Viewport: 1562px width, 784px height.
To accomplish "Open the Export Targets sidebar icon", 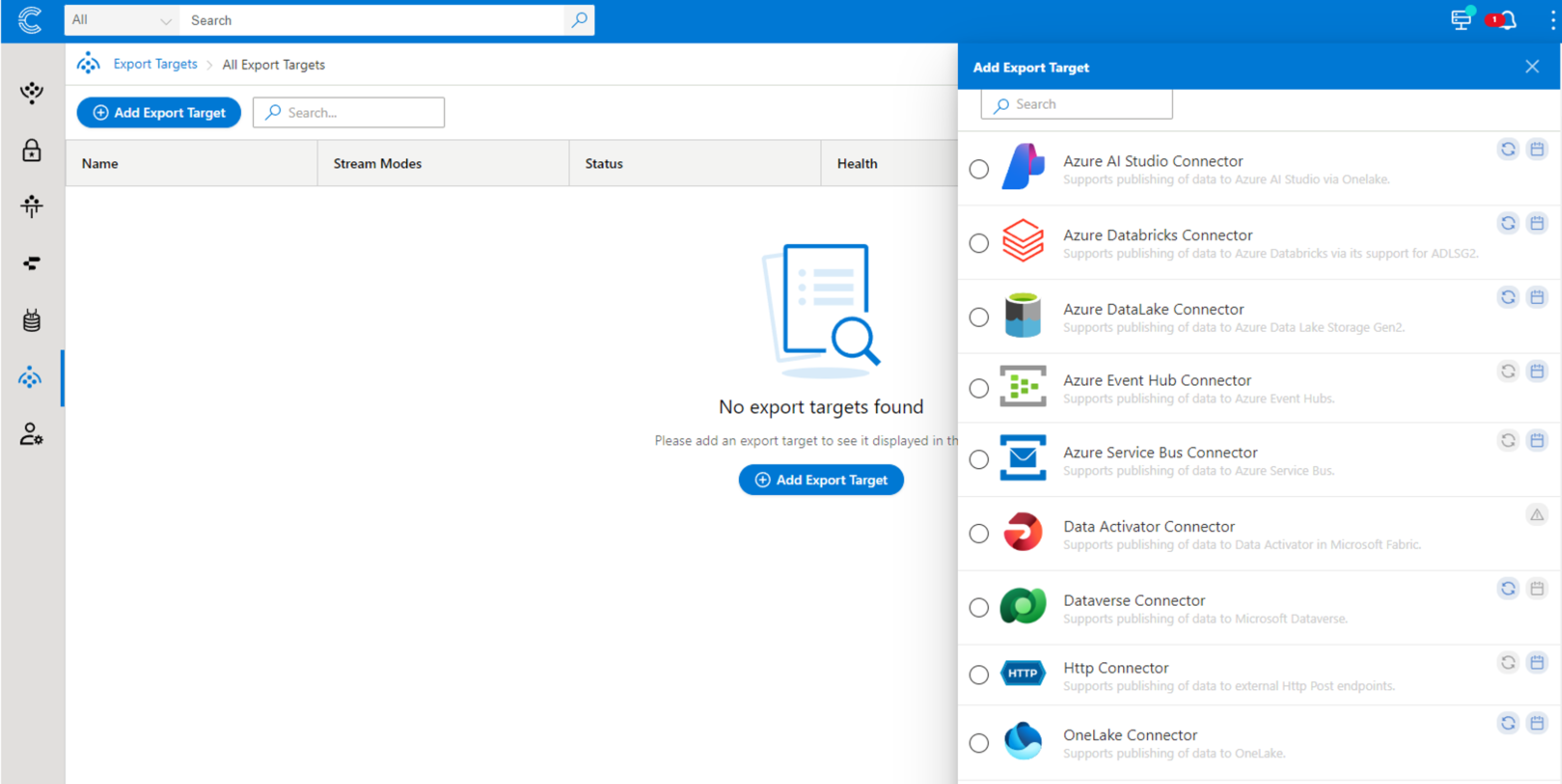I will click(x=30, y=378).
